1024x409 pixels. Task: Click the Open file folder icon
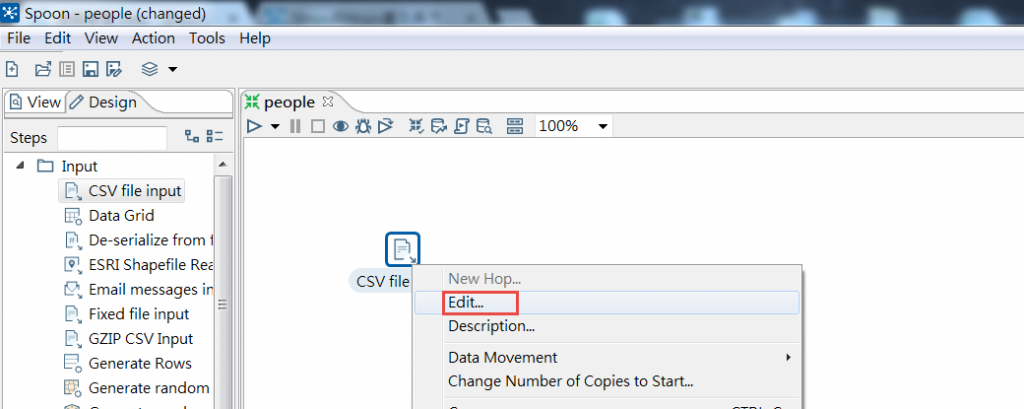coord(43,69)
